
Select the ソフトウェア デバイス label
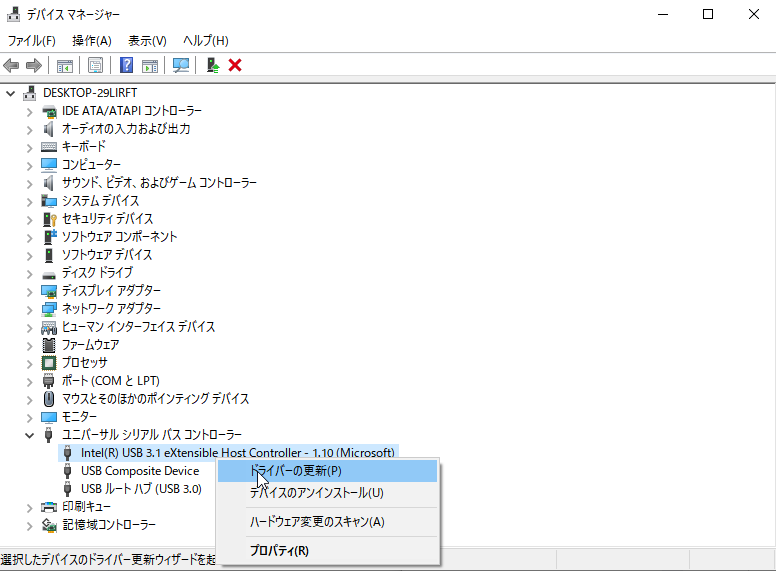[107, 255]
